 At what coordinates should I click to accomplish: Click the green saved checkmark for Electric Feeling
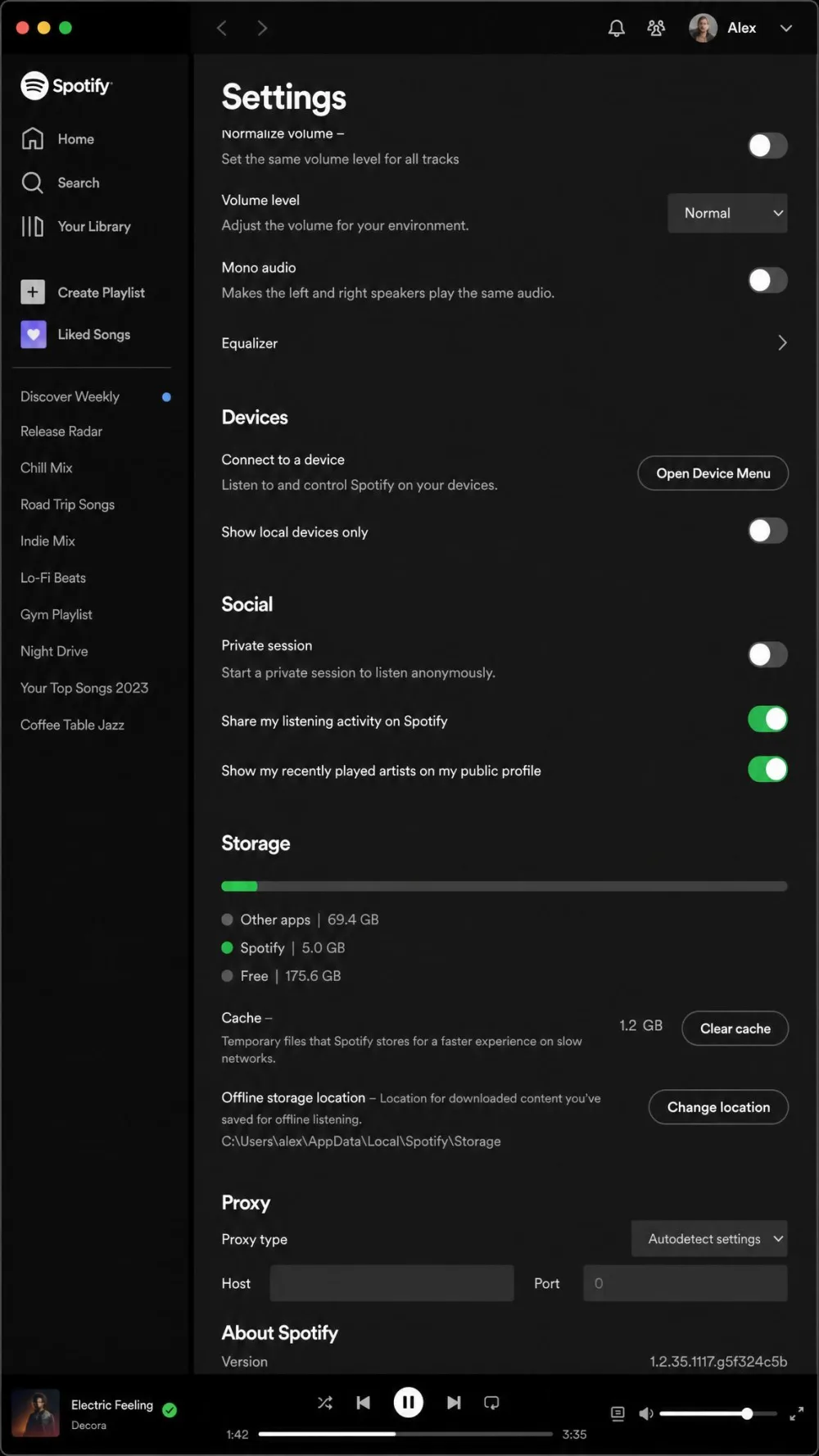click(170, 1409)
